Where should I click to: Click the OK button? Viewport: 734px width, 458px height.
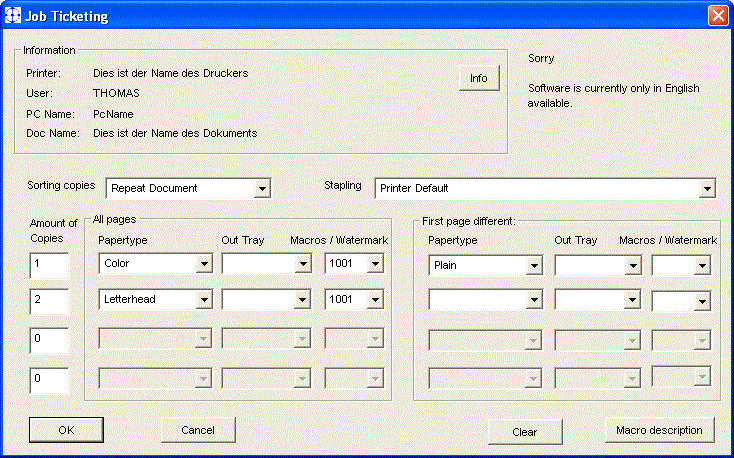pyautogui.click(x=66, y=430)
